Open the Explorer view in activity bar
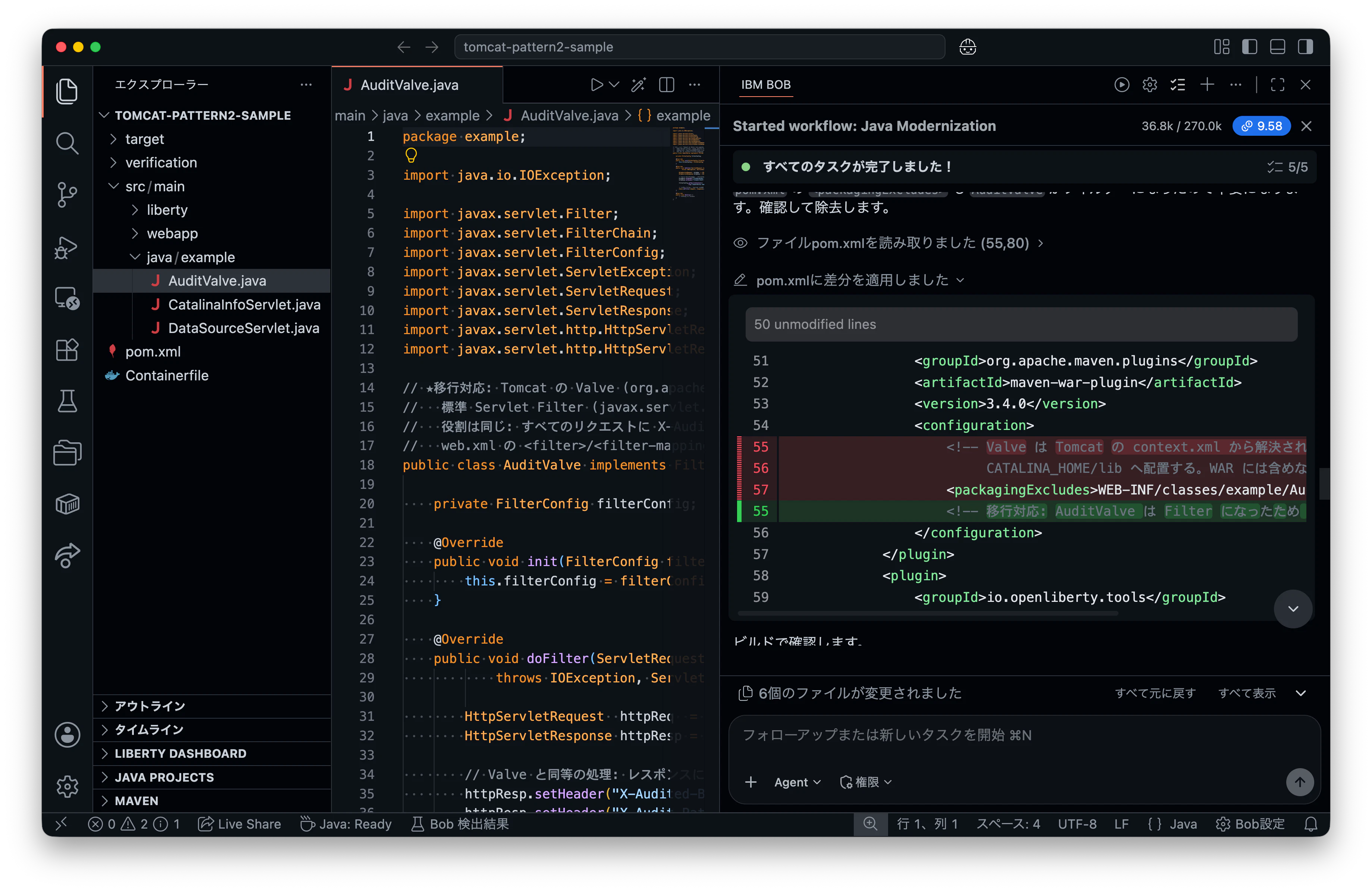This screenshot has width=1372, height=892. pos(67,91)
